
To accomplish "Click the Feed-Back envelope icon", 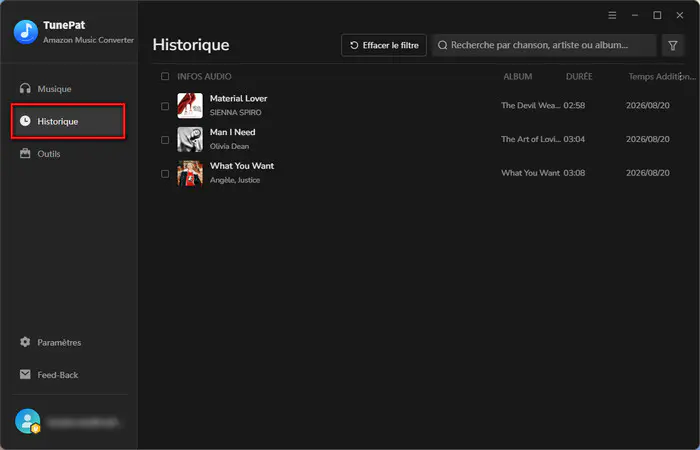I will tap(25, 374).
